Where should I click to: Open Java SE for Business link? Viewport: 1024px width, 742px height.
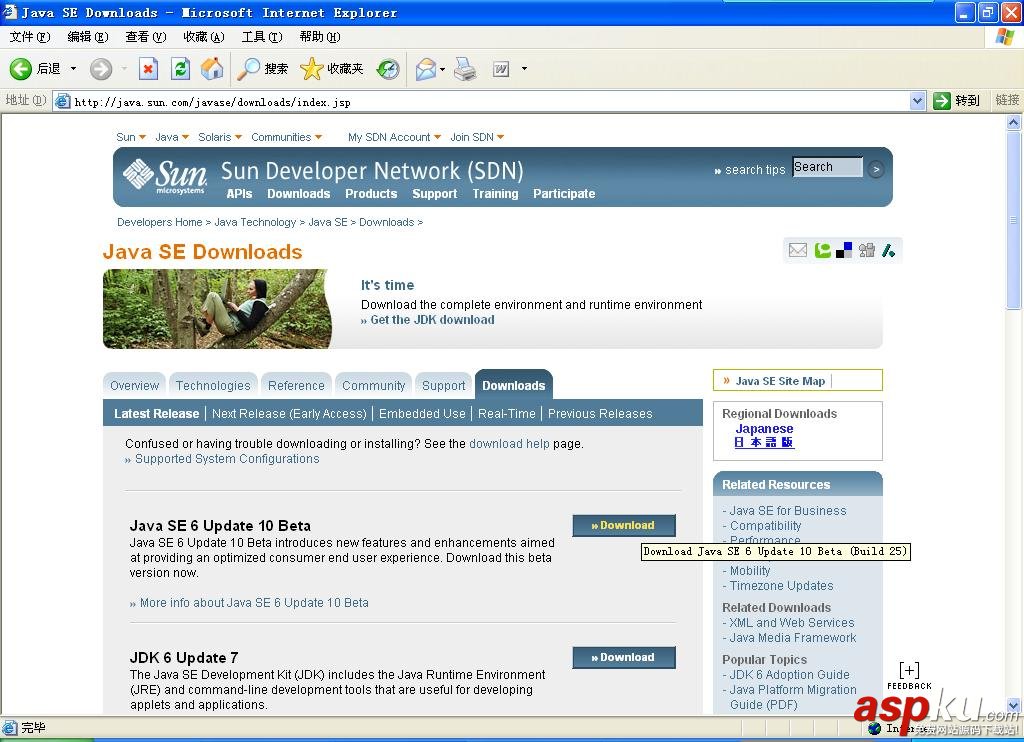pyautogui.click(x=788, y=511)
